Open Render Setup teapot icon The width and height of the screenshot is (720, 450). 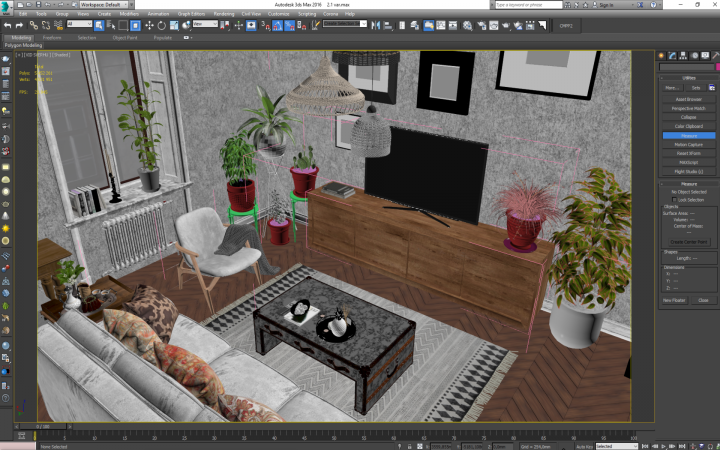[x=482, y=26]
